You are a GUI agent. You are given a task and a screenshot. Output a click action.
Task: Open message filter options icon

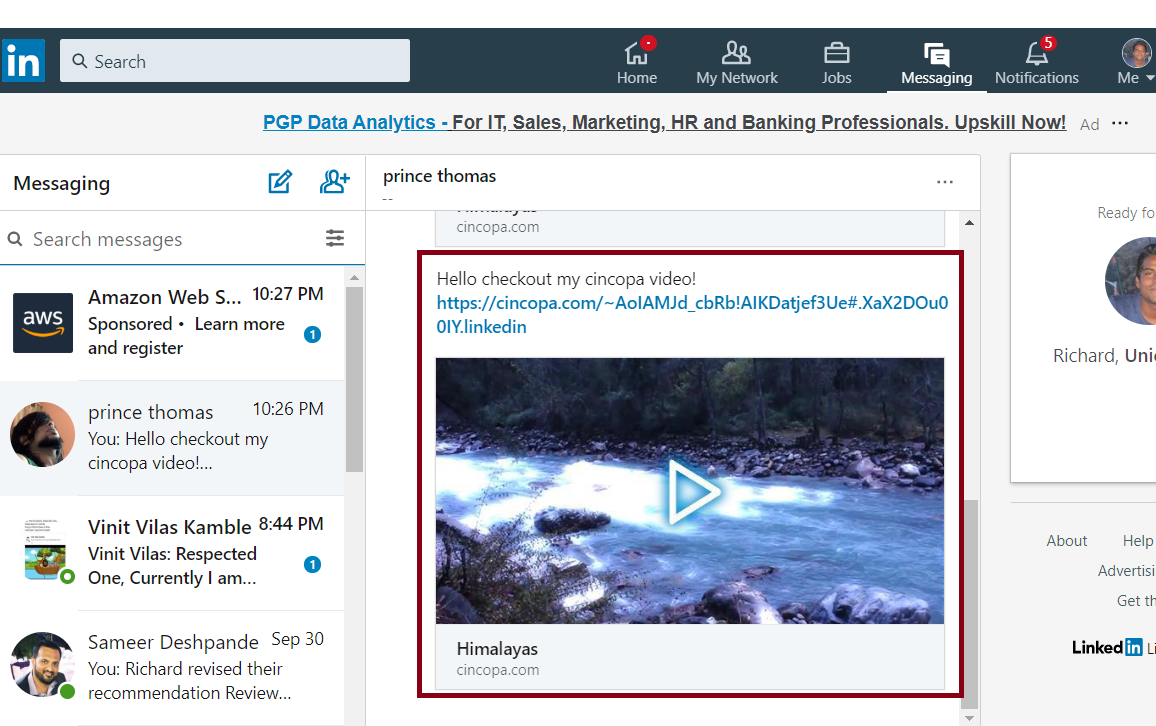tap(335, 238)
